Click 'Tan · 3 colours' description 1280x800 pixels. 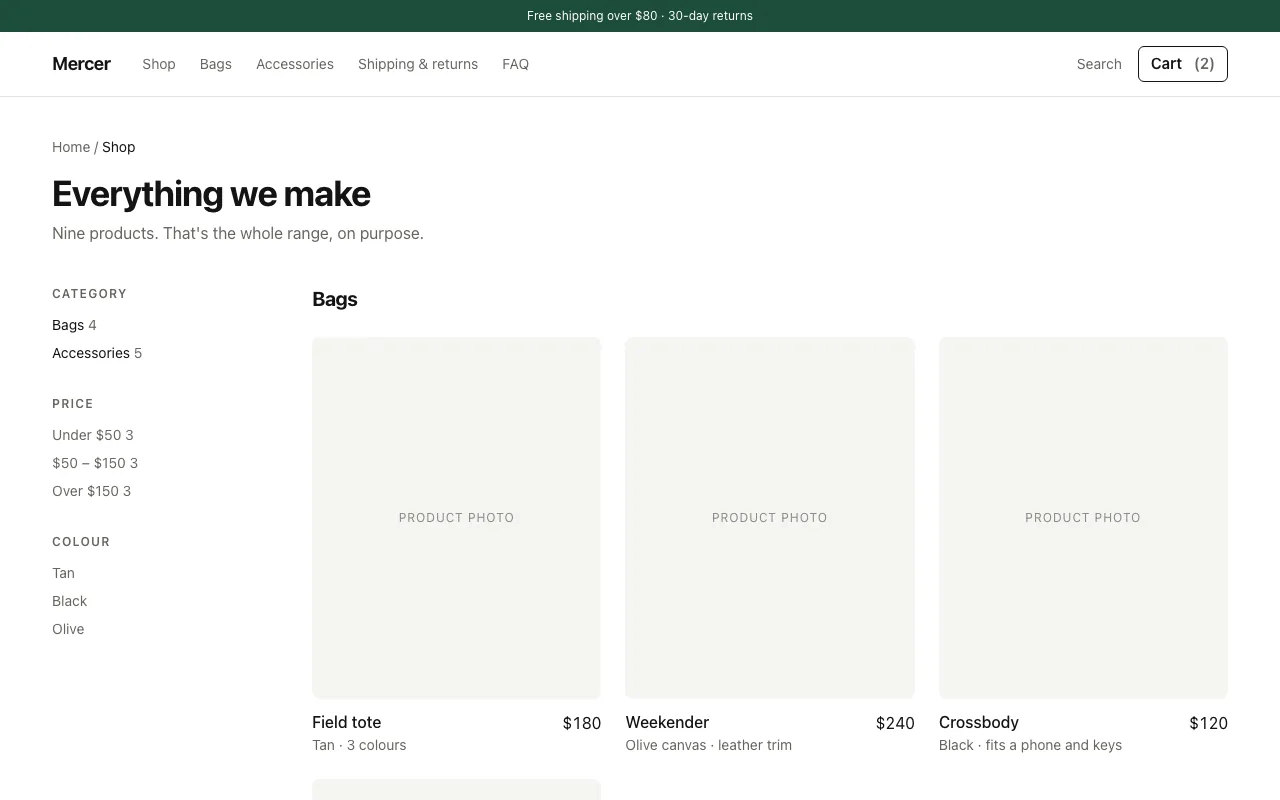click(359, 745)
